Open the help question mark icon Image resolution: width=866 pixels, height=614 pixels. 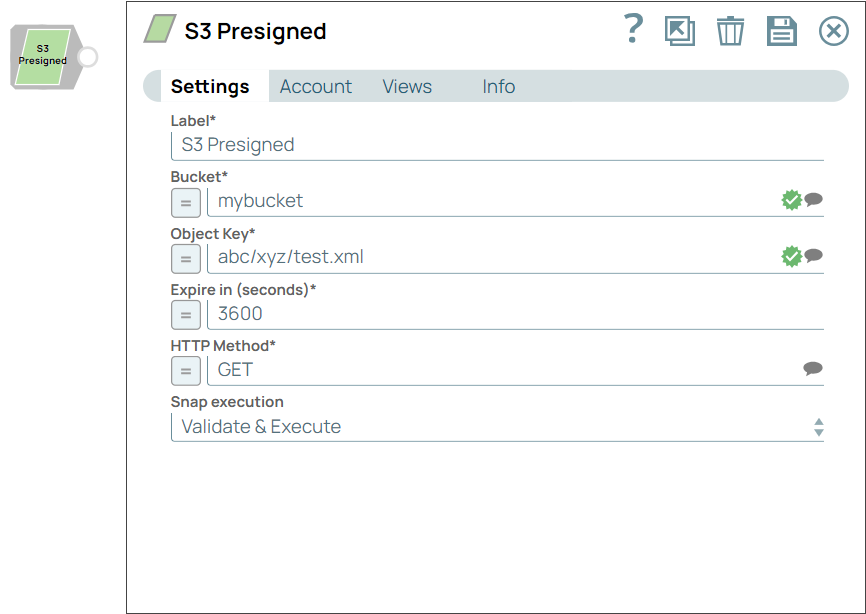point(633,30)
